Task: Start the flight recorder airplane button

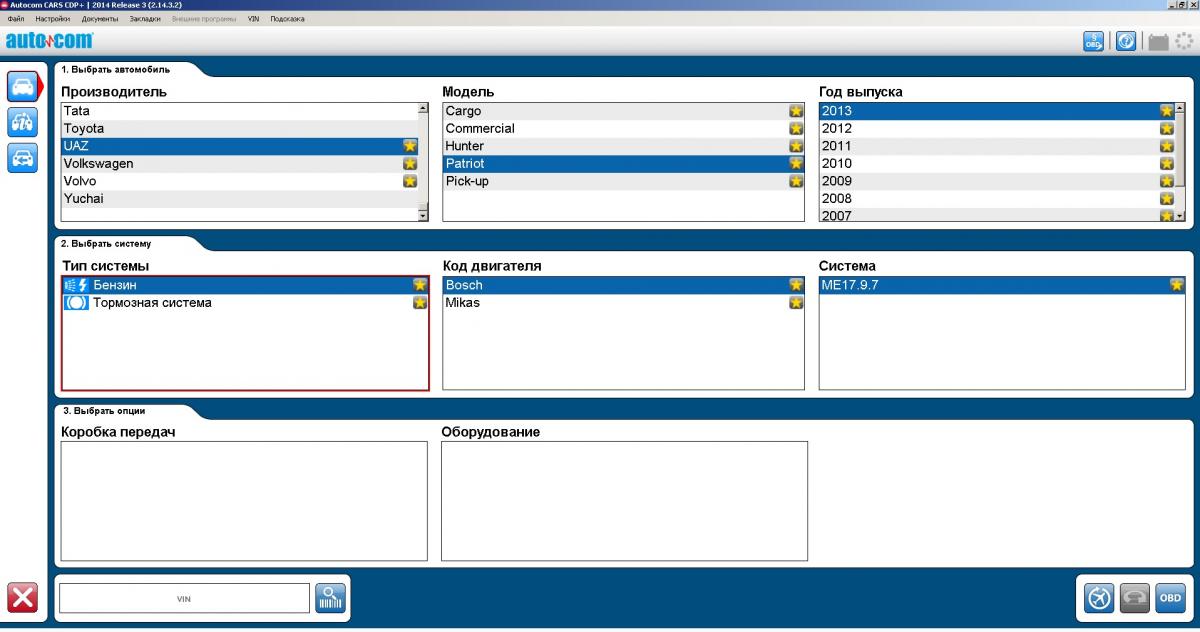Action: (x=1100, y=598)
